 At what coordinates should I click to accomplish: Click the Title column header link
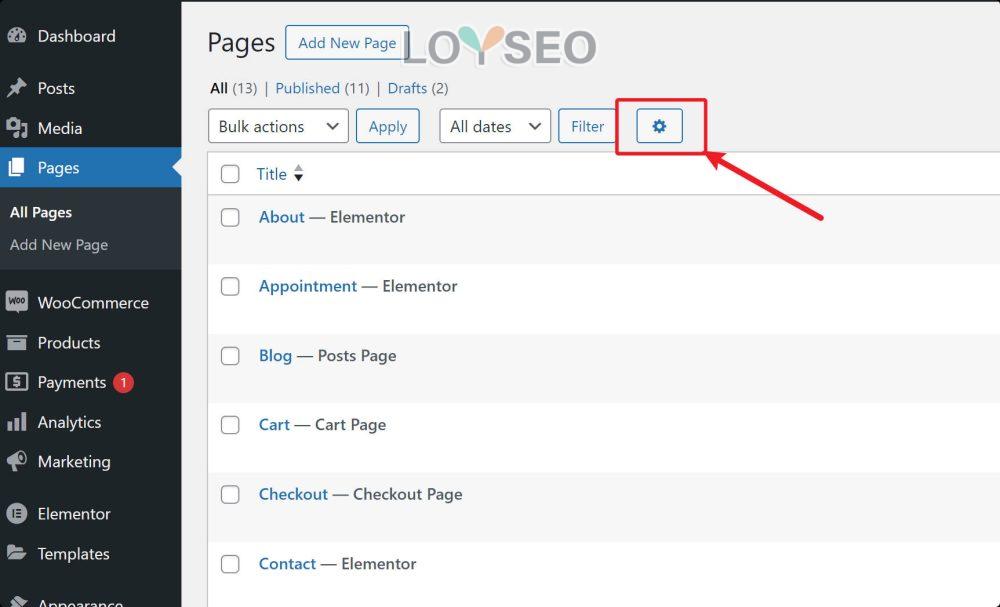(271, 174)
